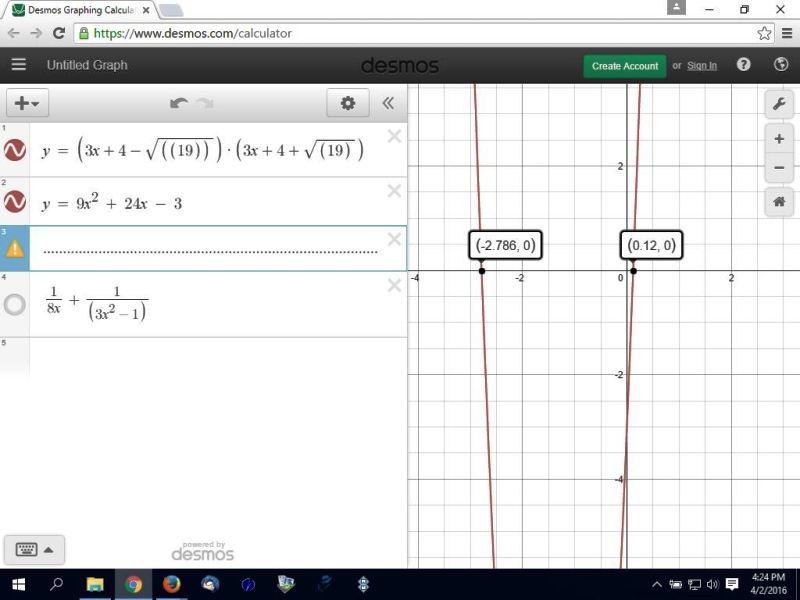Hide graph of expression 1

tap(15, 150)
